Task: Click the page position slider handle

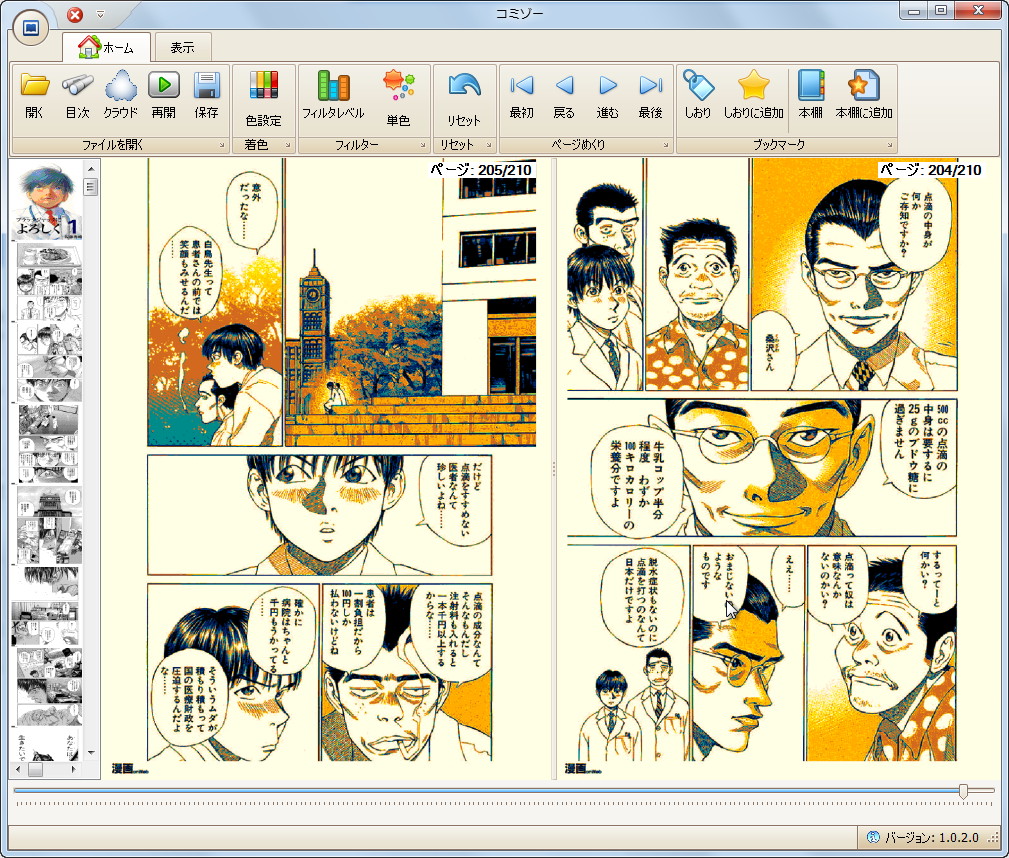Action: [x=963, y=791]
